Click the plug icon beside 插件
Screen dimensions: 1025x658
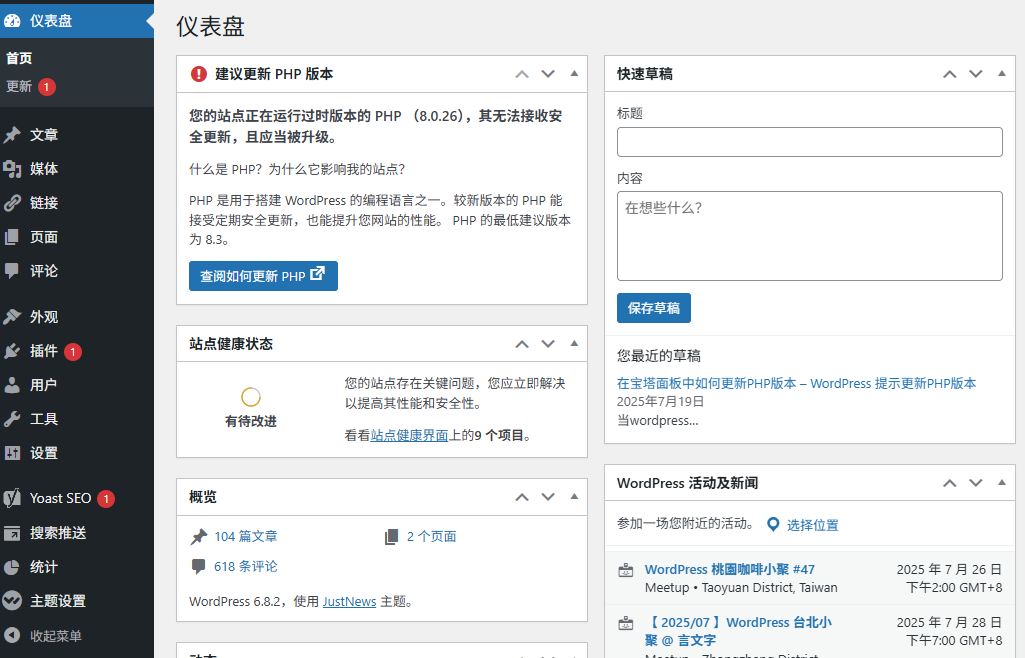click(12, 351)
